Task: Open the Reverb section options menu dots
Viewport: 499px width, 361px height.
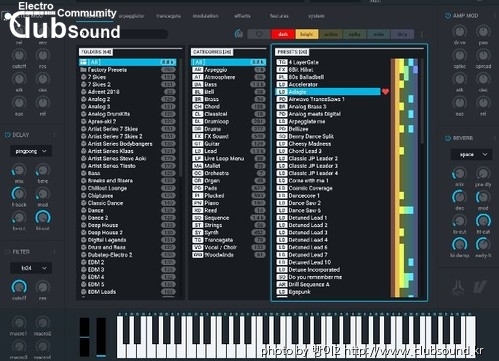Action: coord(495,138)
